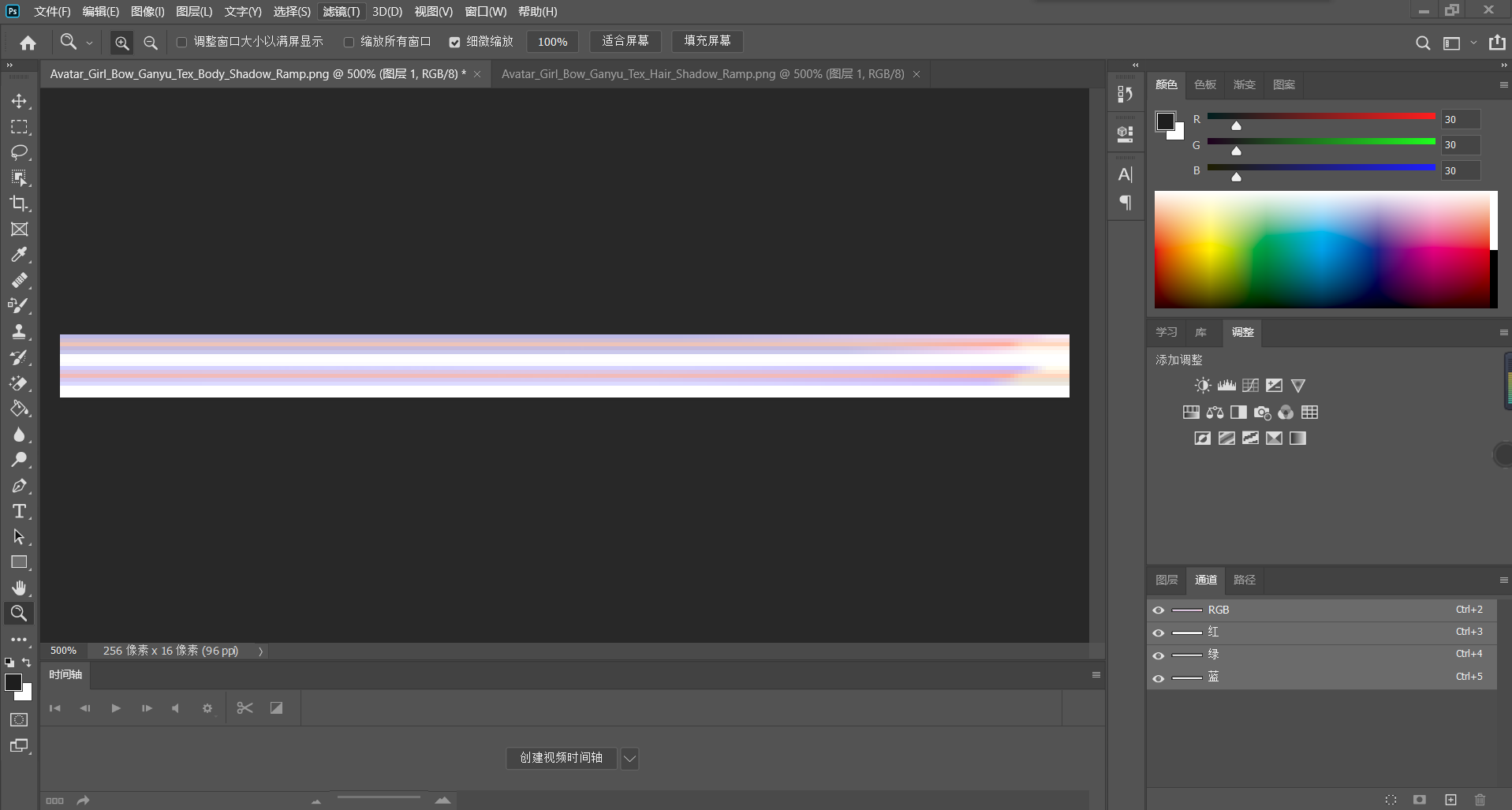Viewport: 1512px width, 810px height.
Task: Disable the scrubby zoom checkbox
Action: (x=454, y=42)
